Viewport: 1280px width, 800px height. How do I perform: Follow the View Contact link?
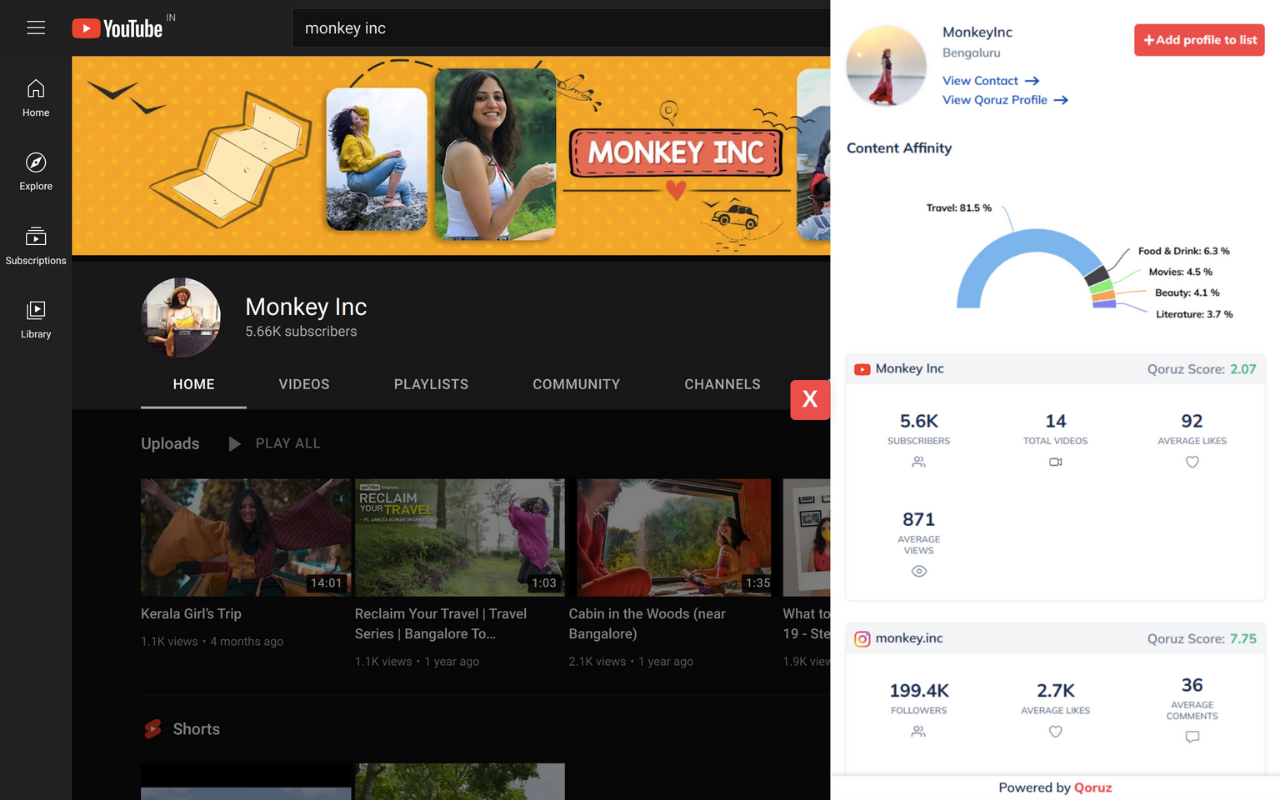(981, 80)
